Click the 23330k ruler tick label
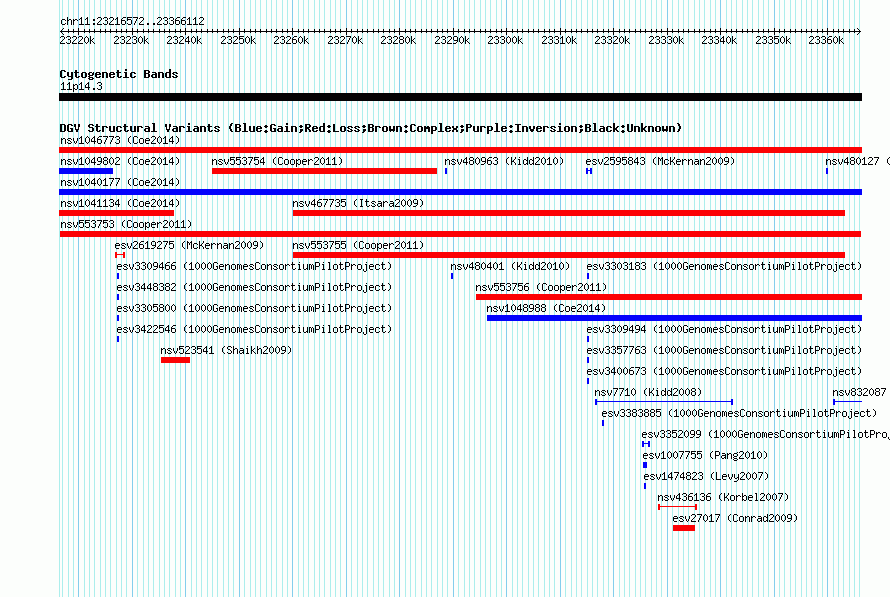 point(666,40)
